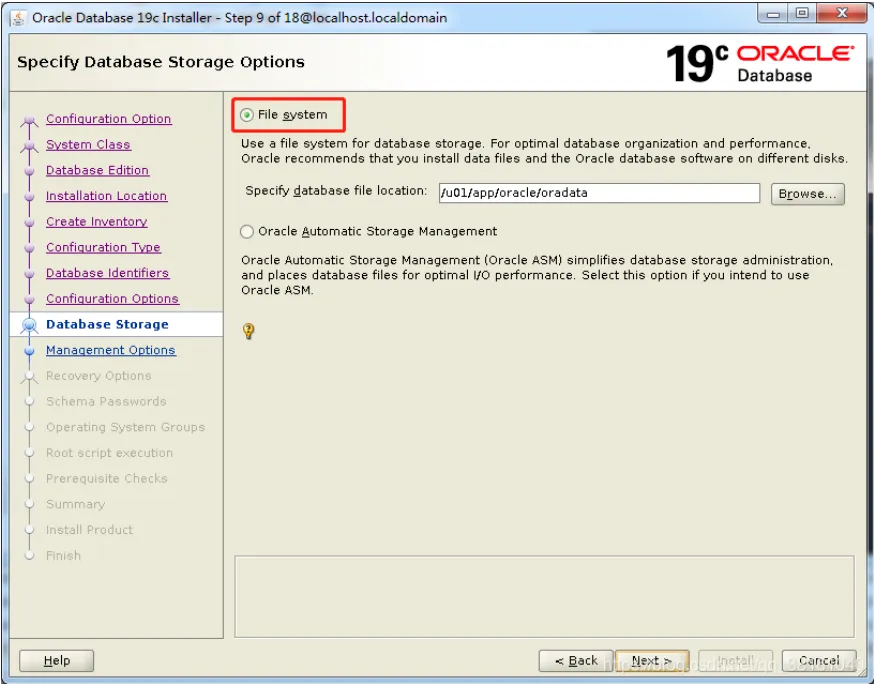Click the Java installer title bar icon

tap(18, 18)
